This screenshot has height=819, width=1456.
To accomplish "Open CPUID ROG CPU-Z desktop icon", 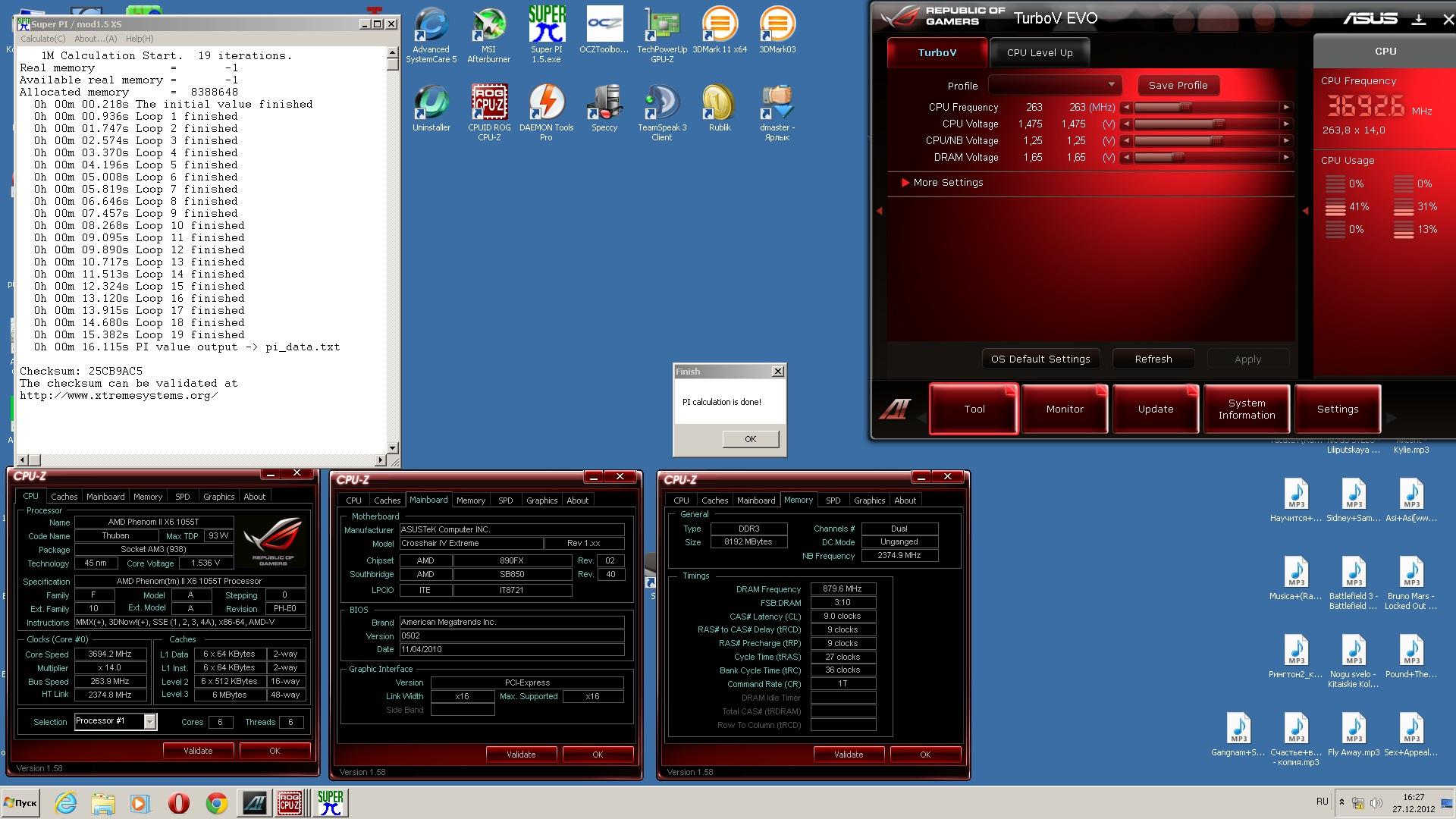I will point(489,113).
